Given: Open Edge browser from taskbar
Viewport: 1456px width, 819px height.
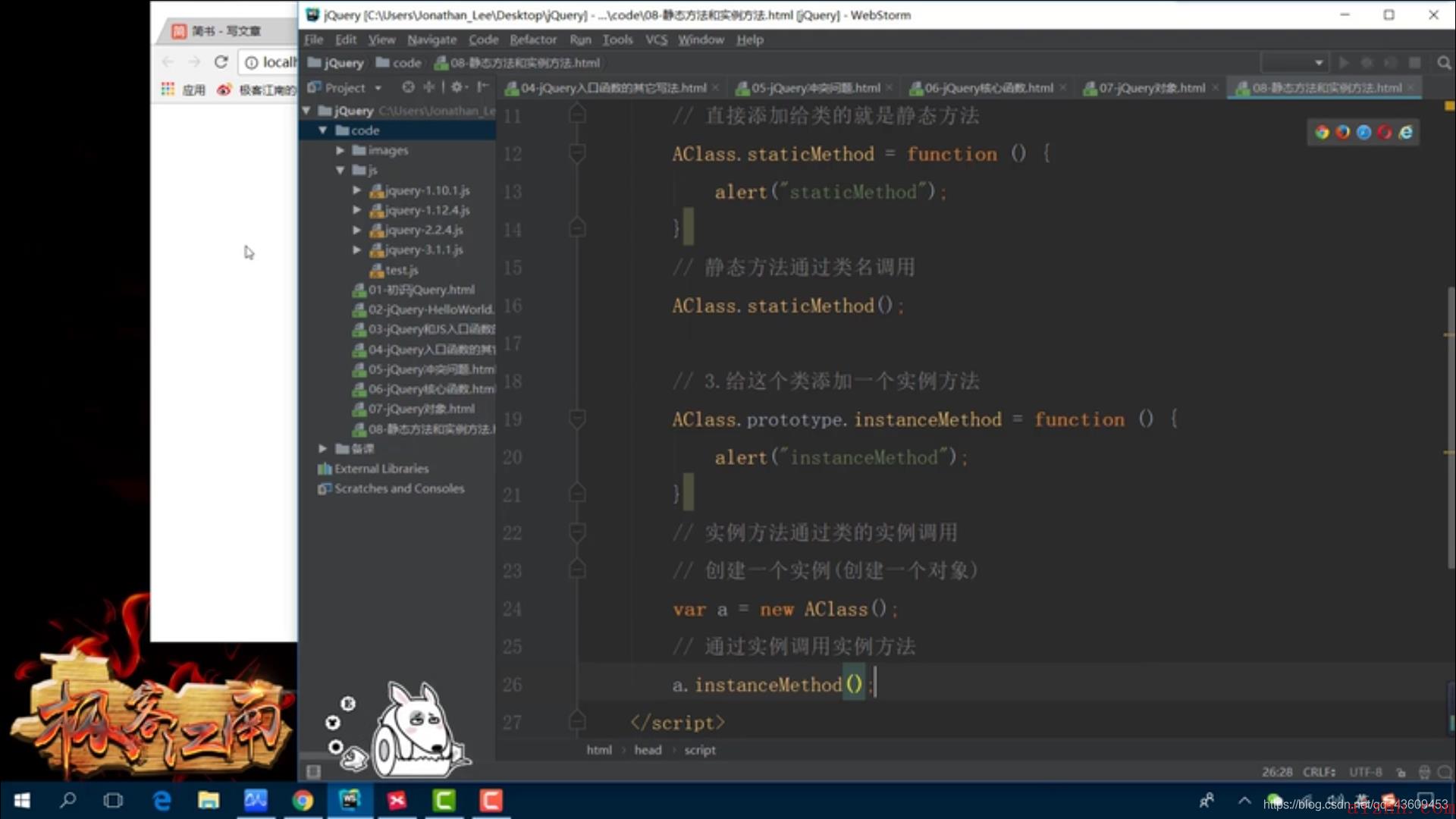Looking at the screenshot, I should 162,800.
